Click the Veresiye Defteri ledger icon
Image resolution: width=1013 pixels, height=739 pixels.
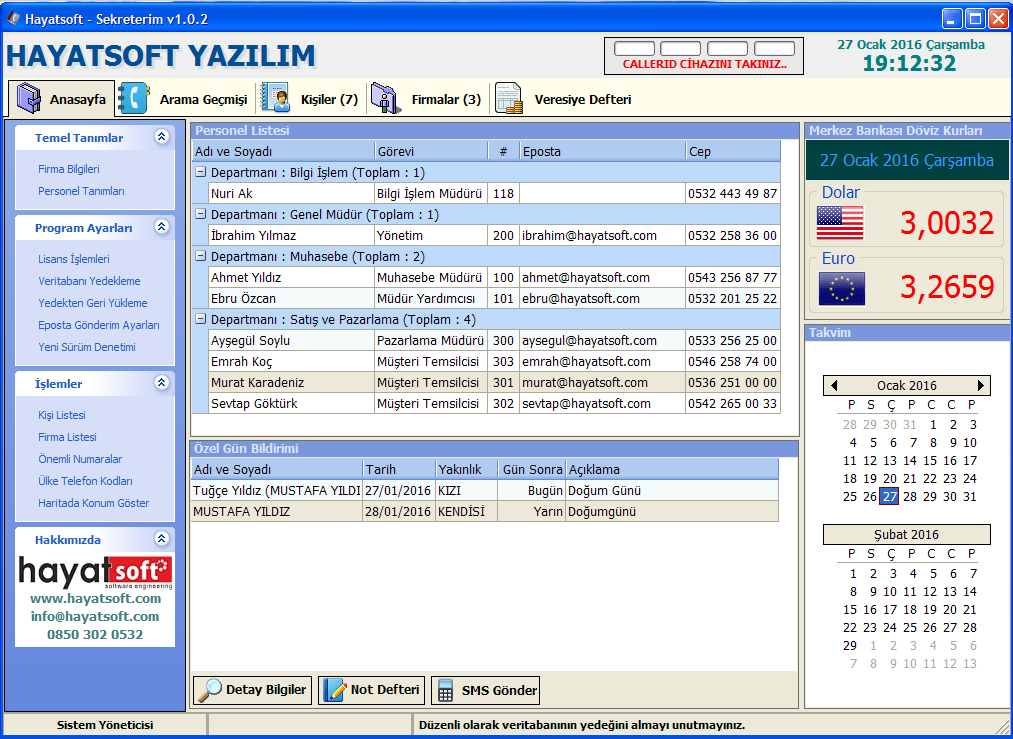point(509,99)
